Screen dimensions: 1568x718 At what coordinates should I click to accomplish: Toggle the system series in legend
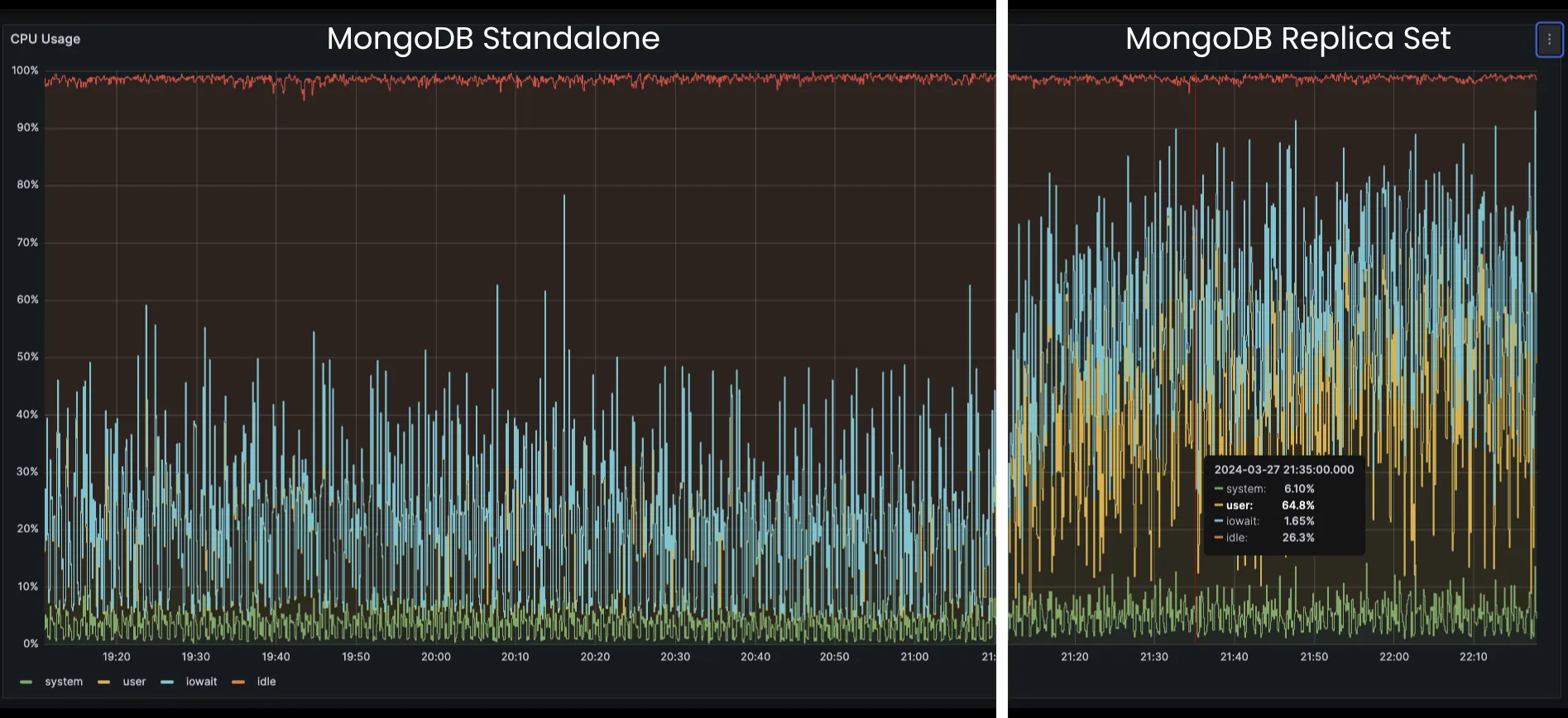(64, 682)
